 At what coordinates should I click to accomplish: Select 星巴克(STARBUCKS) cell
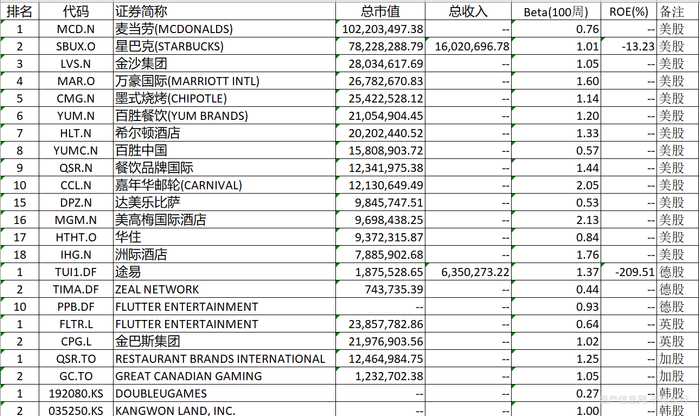click(224, 46)
